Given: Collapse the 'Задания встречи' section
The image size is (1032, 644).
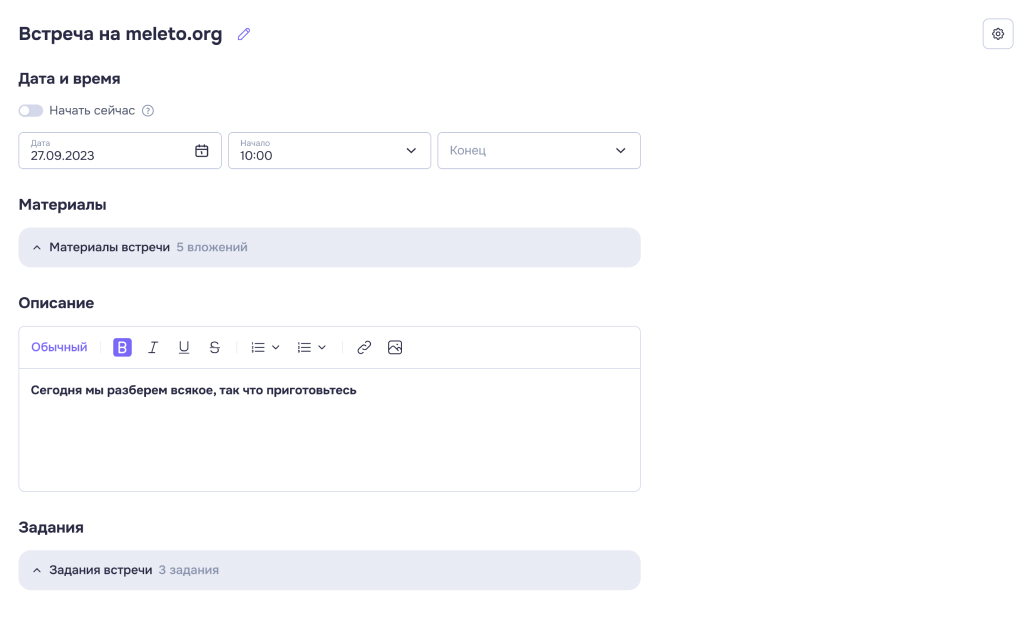Looking at the screenshot, I should point(329,570).
